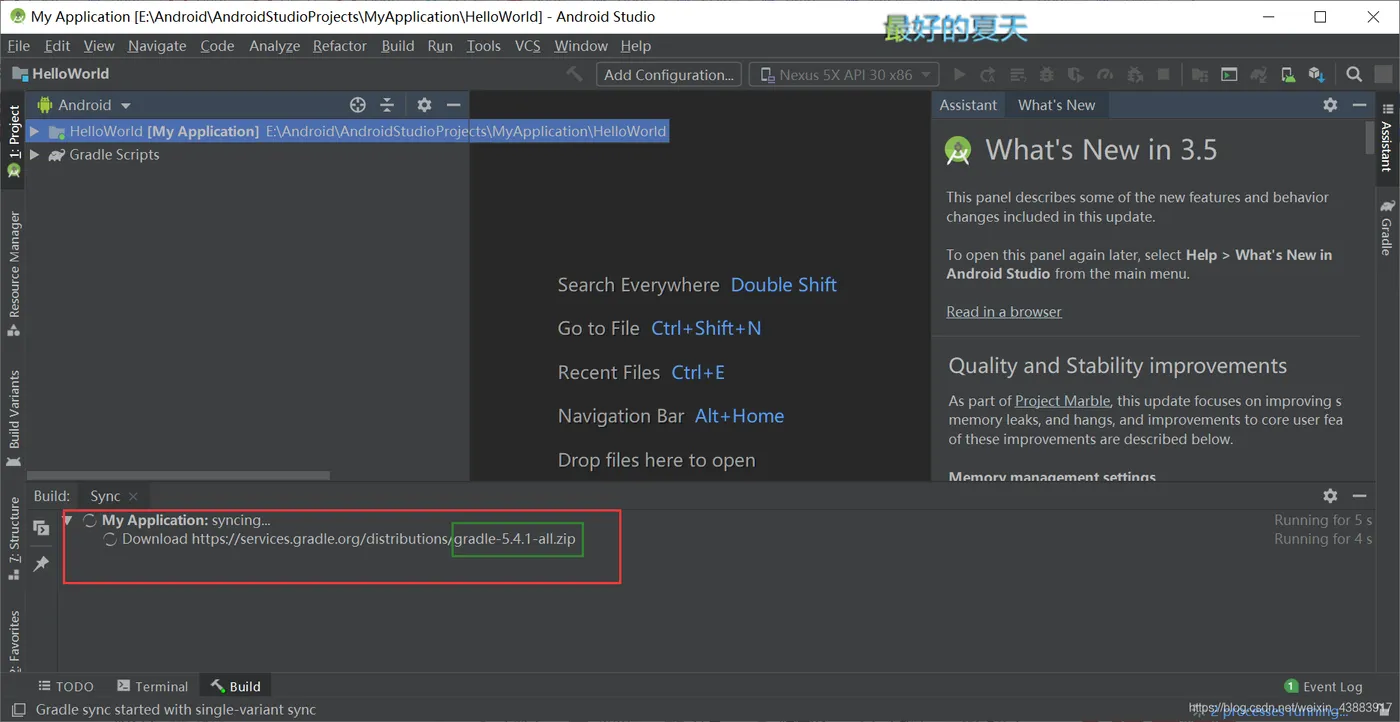Click the Add Configuration... button
This screenshot has width=1400, height=722.
[x=669, y=74]
